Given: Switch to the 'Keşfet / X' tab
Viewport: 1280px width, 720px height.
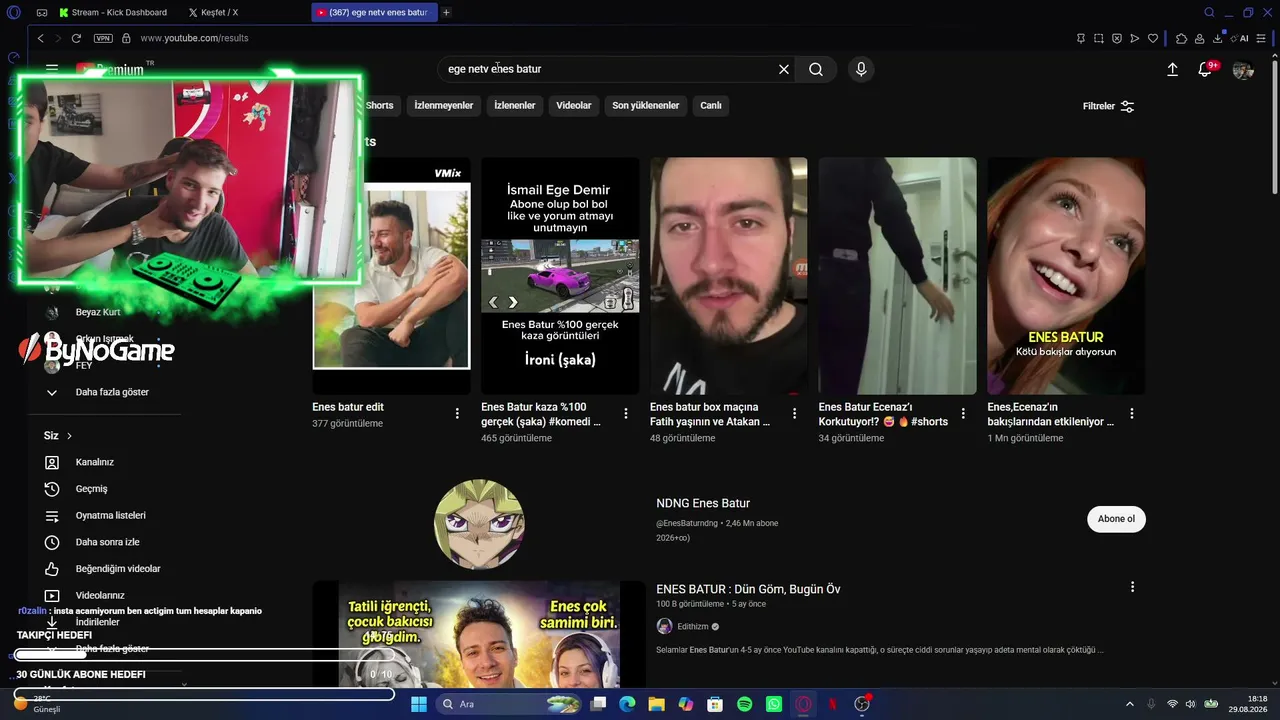Looking at the screenshot, I should 213,12.
